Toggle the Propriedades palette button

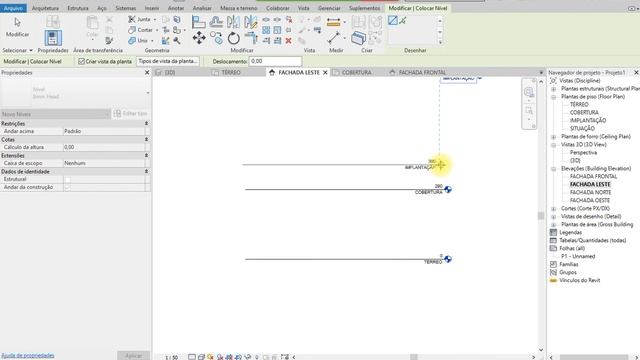coord(53,38)
